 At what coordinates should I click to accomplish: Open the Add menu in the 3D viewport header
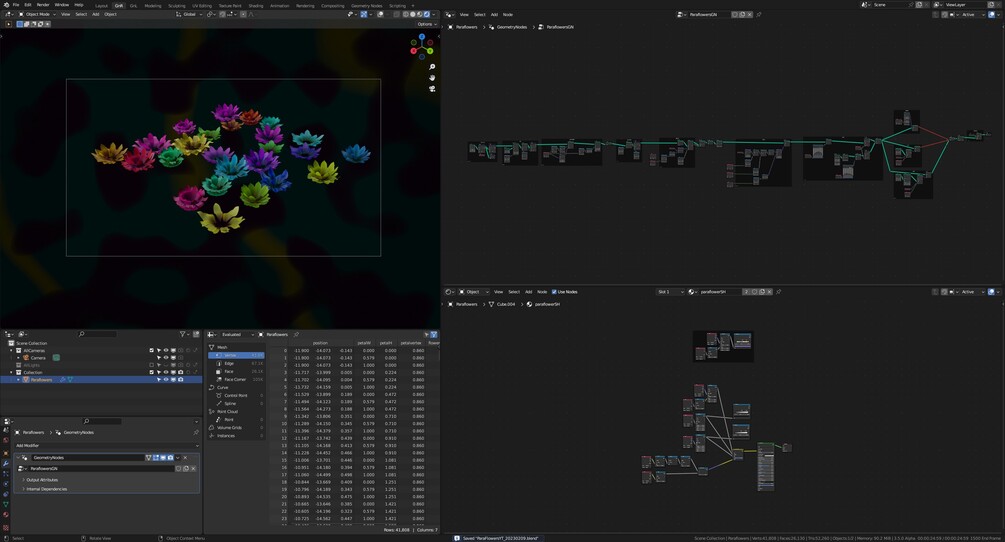96,14
